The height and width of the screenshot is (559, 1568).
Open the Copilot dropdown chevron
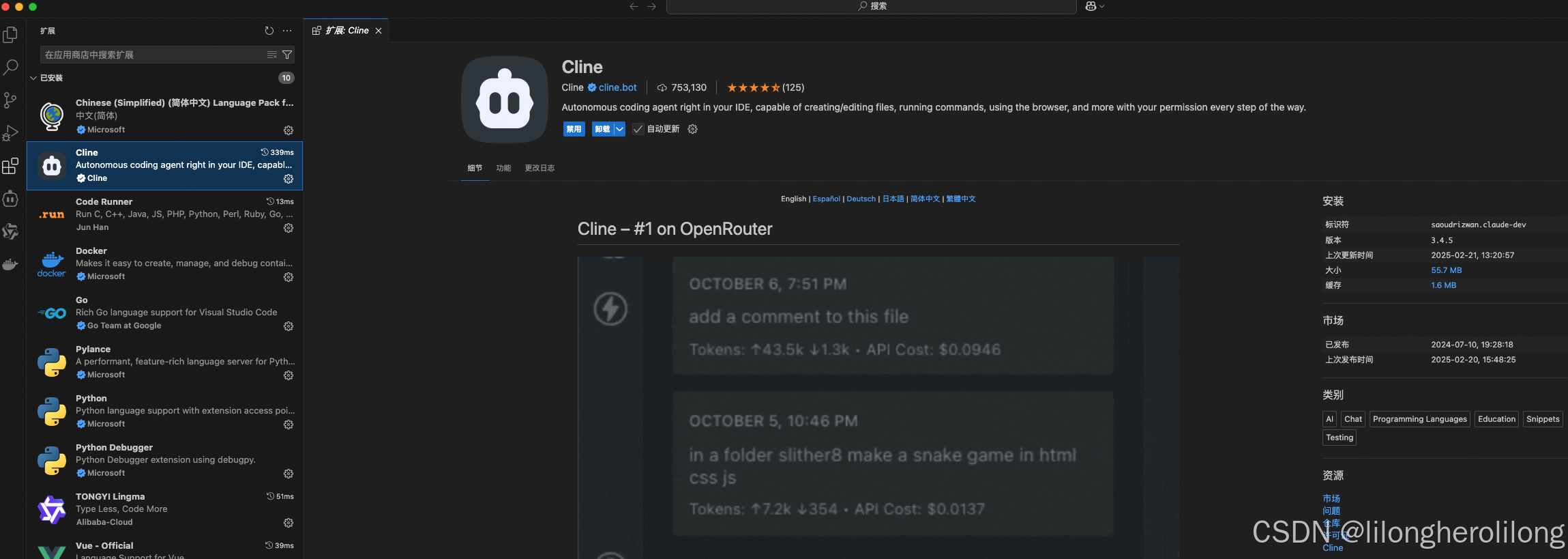tap(1101, 6)
